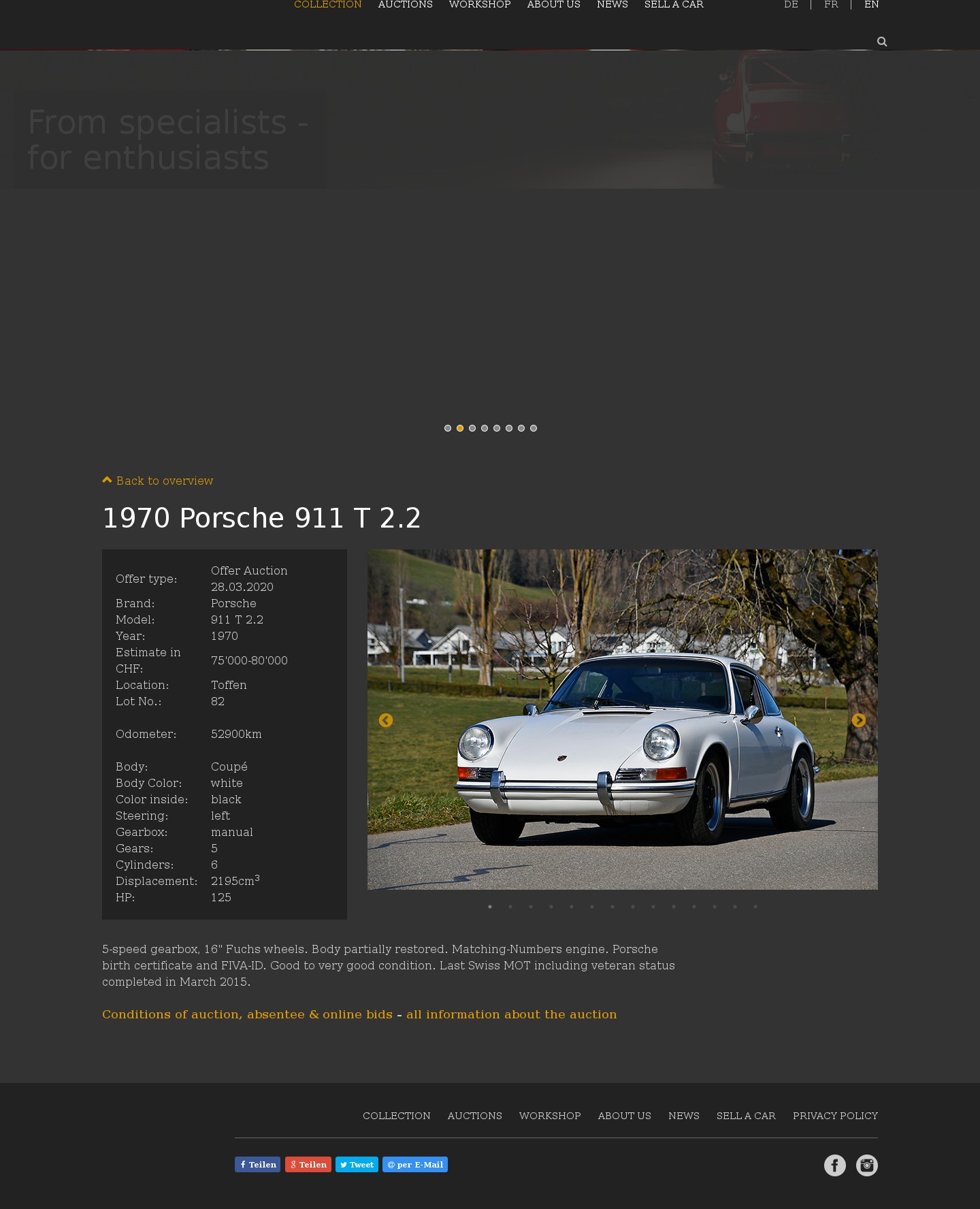
Task: Click the 1970 Porsche 911 T 2.2 heading
Action: click(x=262, y=518)
